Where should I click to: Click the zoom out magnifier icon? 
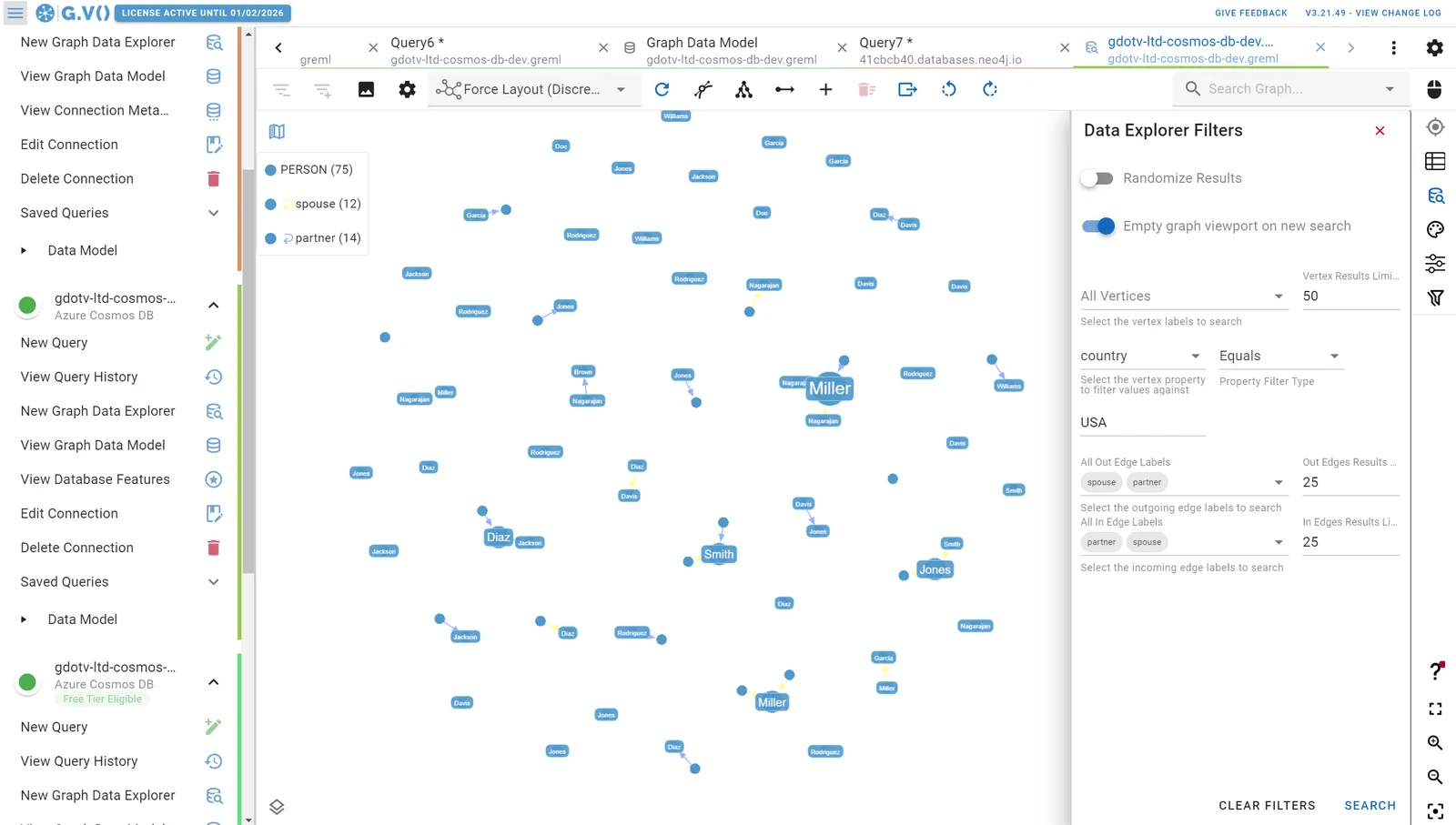point(1435,777)
